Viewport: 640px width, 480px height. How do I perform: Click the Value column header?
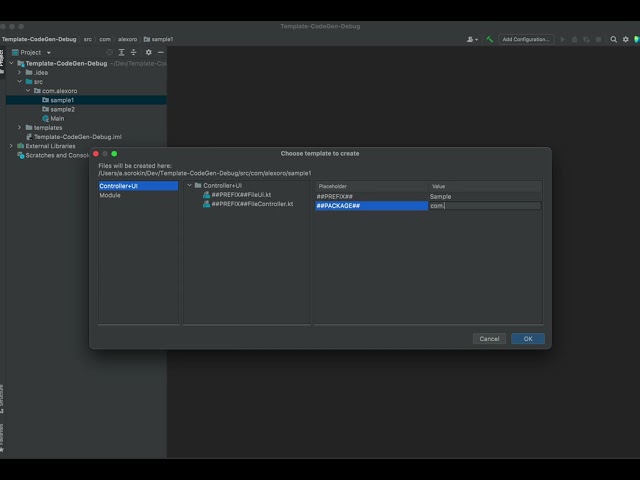tap(485, 186)
